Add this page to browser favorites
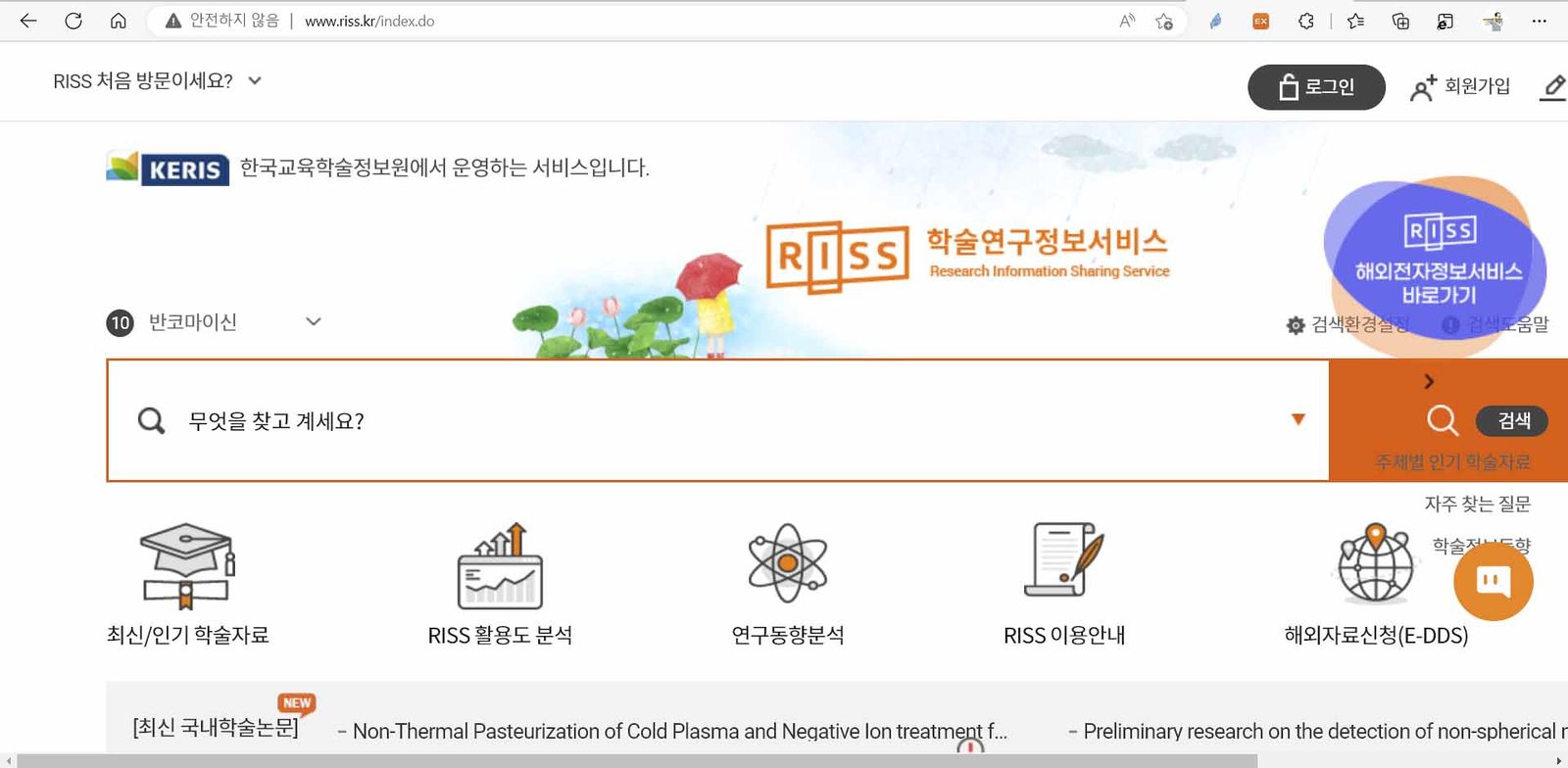Screen dimensions: 1568x768 point(1164,21)
